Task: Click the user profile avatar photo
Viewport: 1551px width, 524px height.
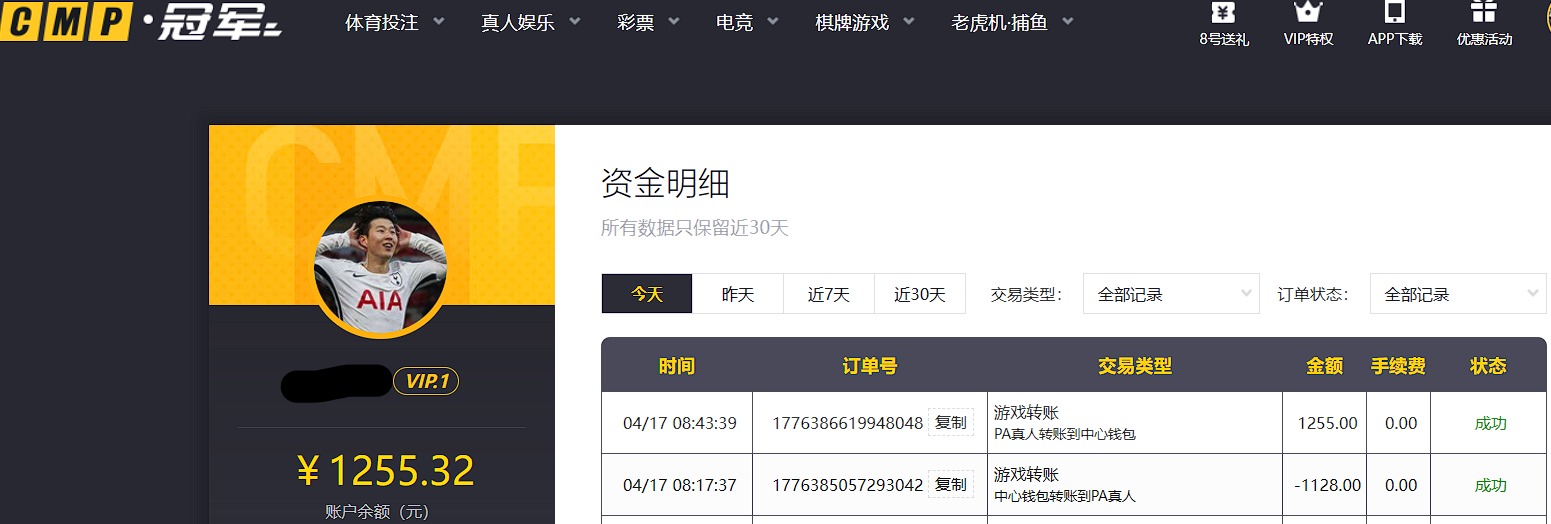Action: [x=380, y=268]
